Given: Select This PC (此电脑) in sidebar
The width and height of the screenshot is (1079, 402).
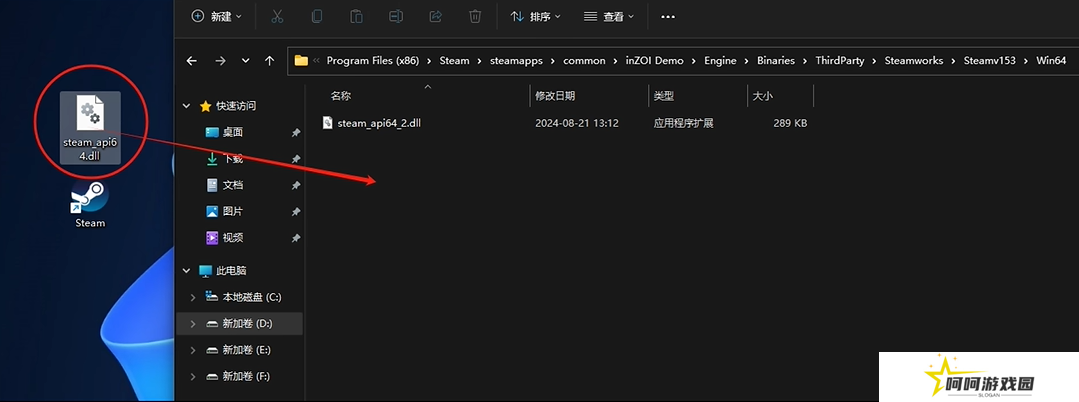Looking at the screenshot, I should click(x=231, y=271).
